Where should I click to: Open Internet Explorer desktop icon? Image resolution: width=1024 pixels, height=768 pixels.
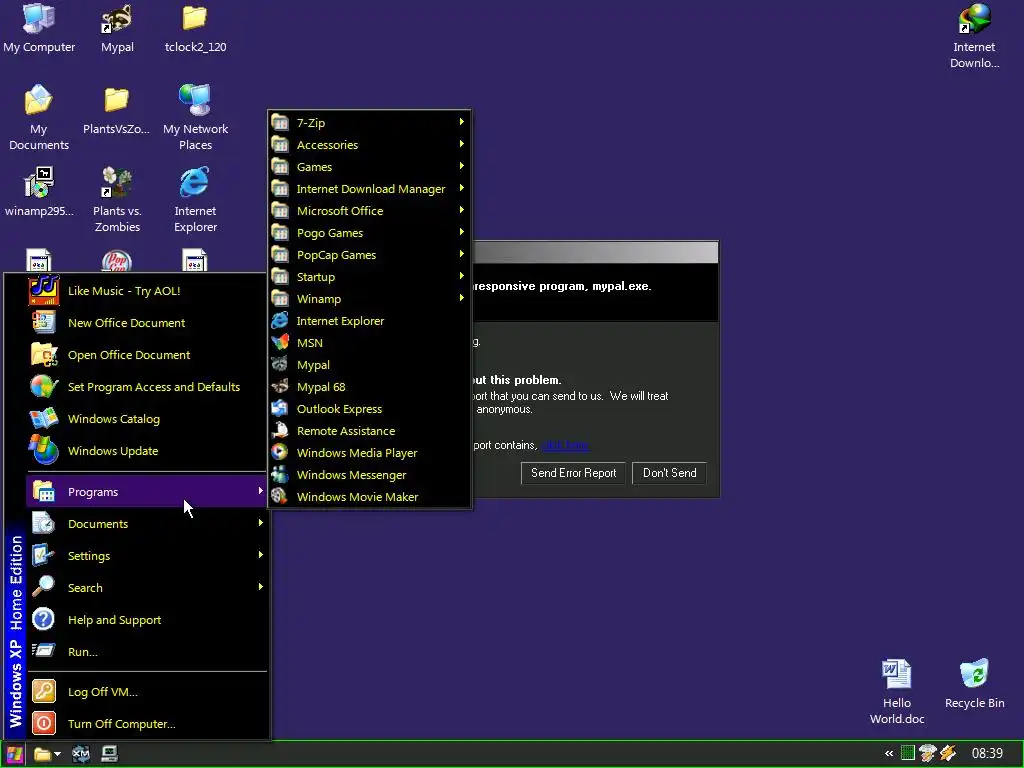195,199
